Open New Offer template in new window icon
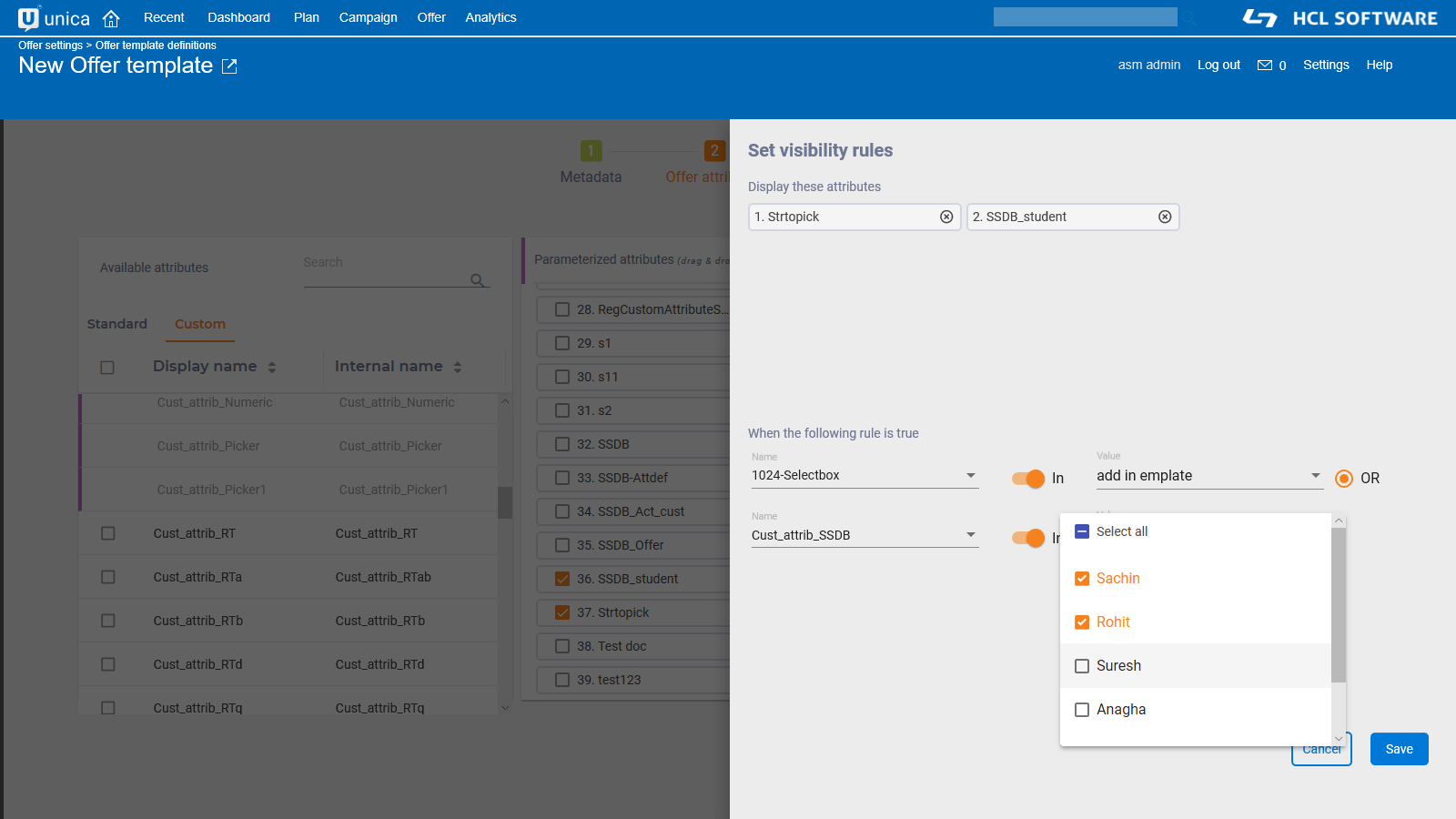The height and width of the screenshot is (819, 1456). (229, 66)
